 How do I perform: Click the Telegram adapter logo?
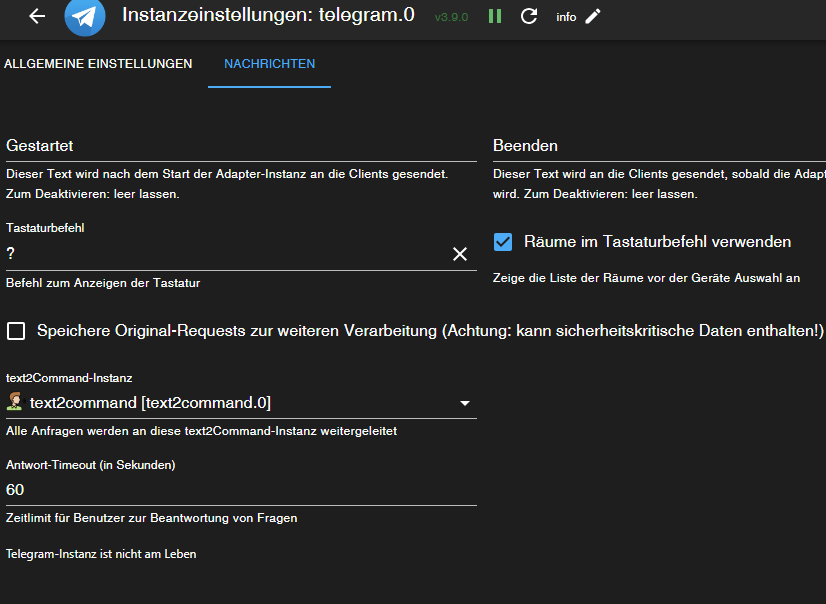85,16
